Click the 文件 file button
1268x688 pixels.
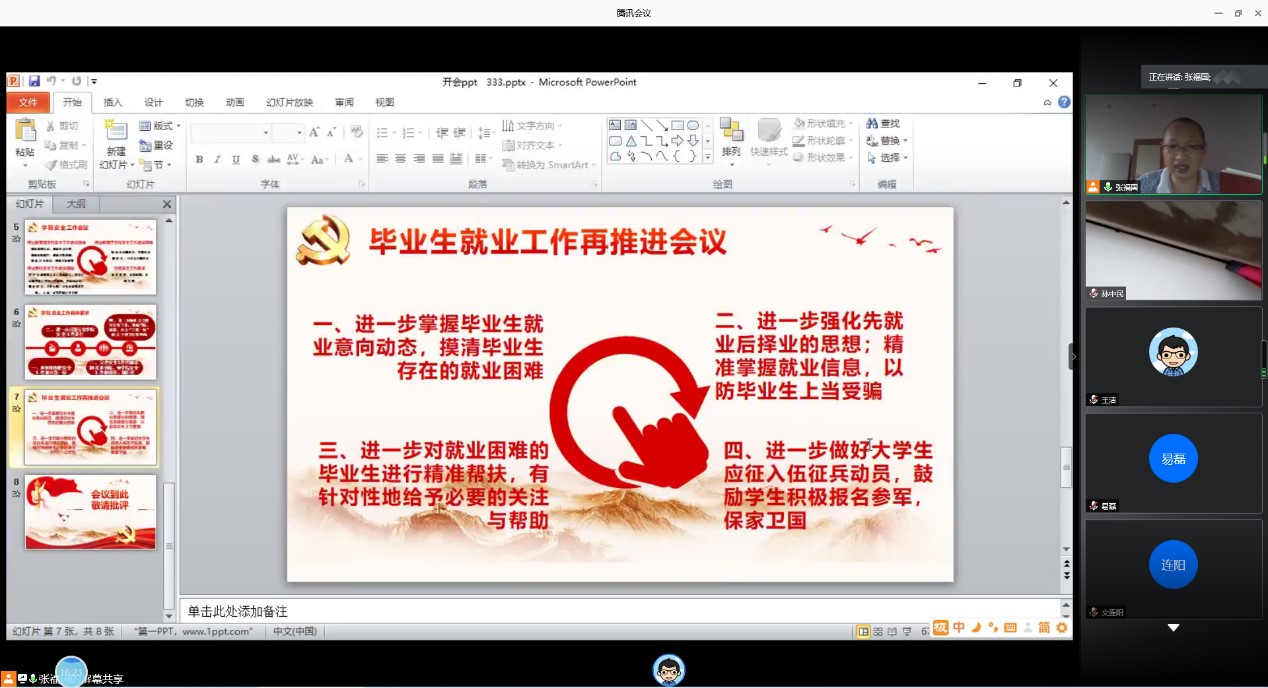click(x=28, y=102)
